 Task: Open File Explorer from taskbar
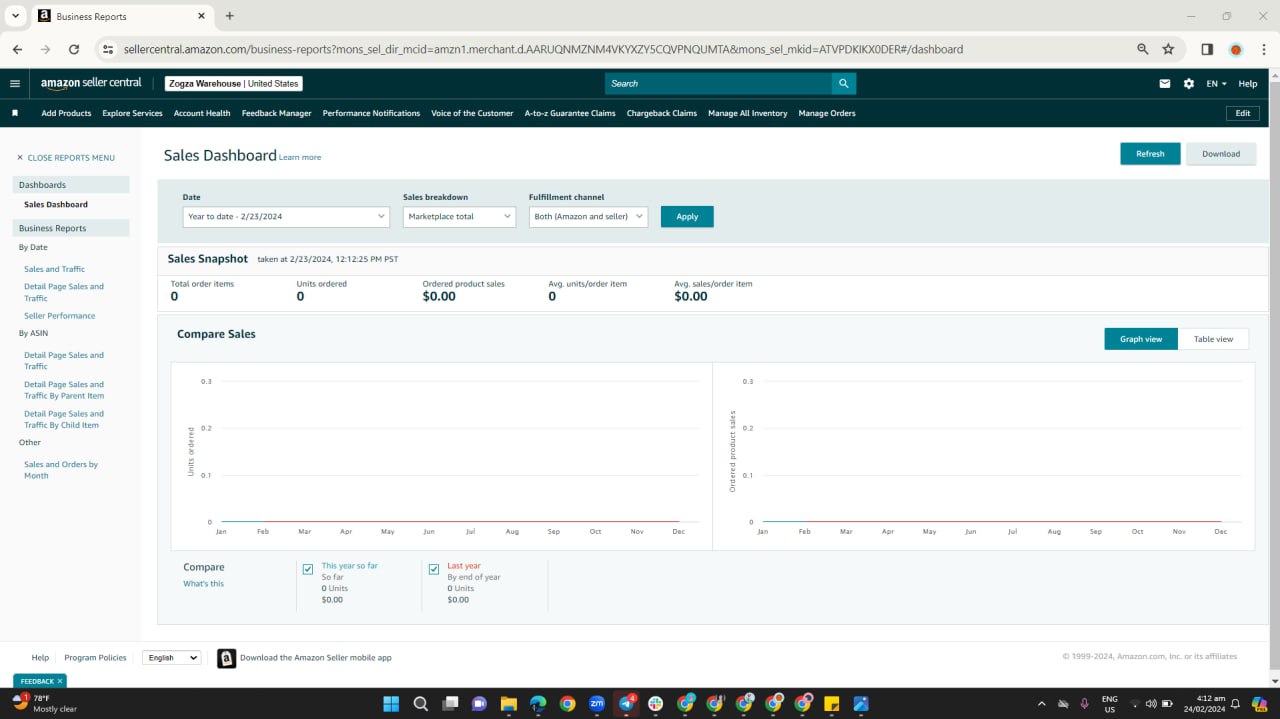[508, 703]
